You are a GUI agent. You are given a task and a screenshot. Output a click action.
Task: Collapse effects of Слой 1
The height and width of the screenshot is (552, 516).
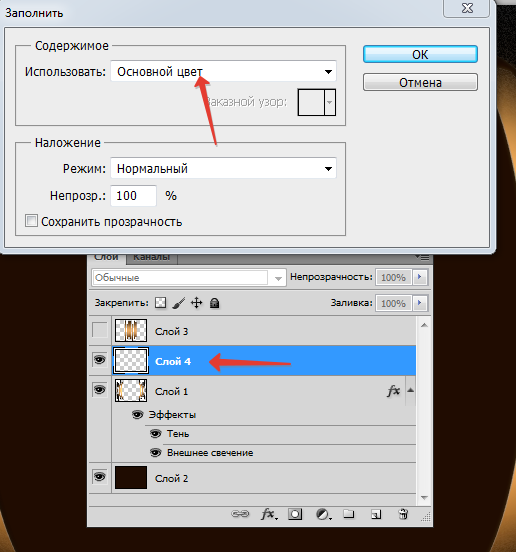tap(410, 390)
